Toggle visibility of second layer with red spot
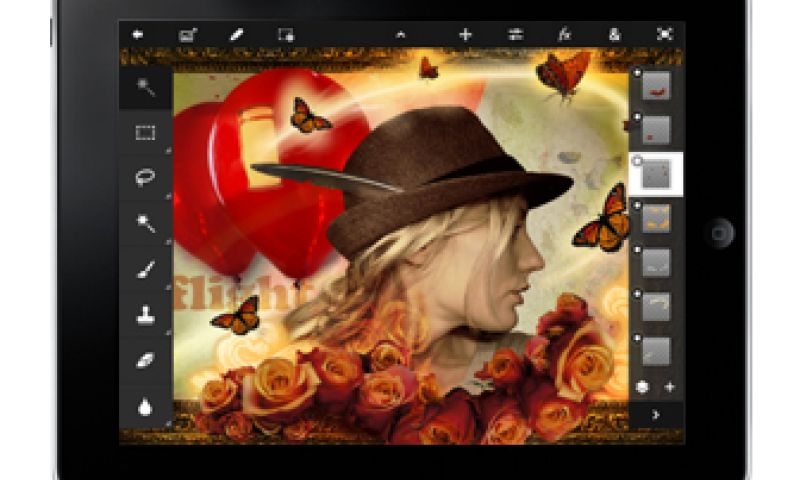Viewport: 800px width, 480px height. pos(637,117)
